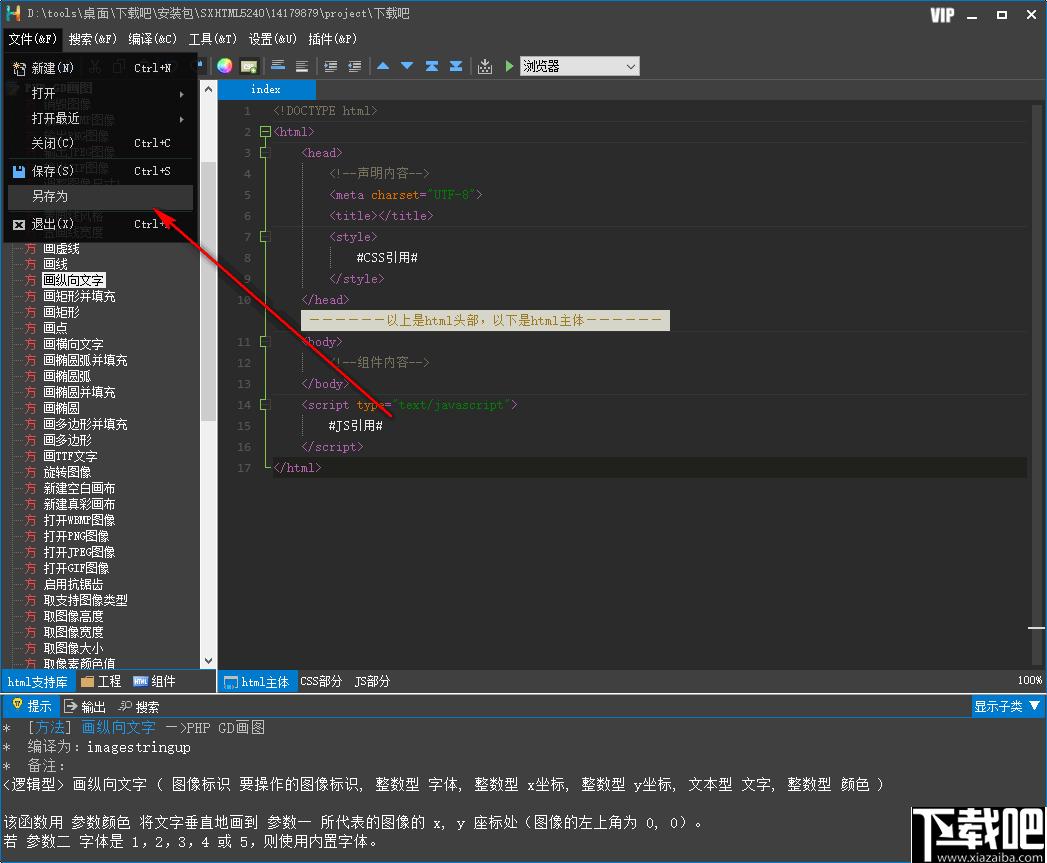1047x863 pixels.
Task: Click the decrease indent icon
Action: 355,66
